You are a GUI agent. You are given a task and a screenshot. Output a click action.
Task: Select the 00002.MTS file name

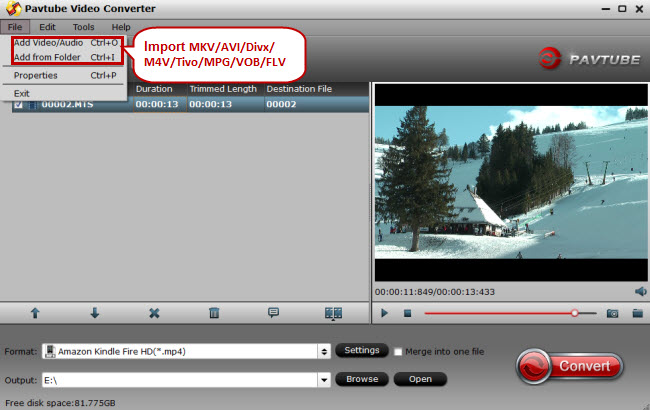pyautogui.click(x=67, y=104)
